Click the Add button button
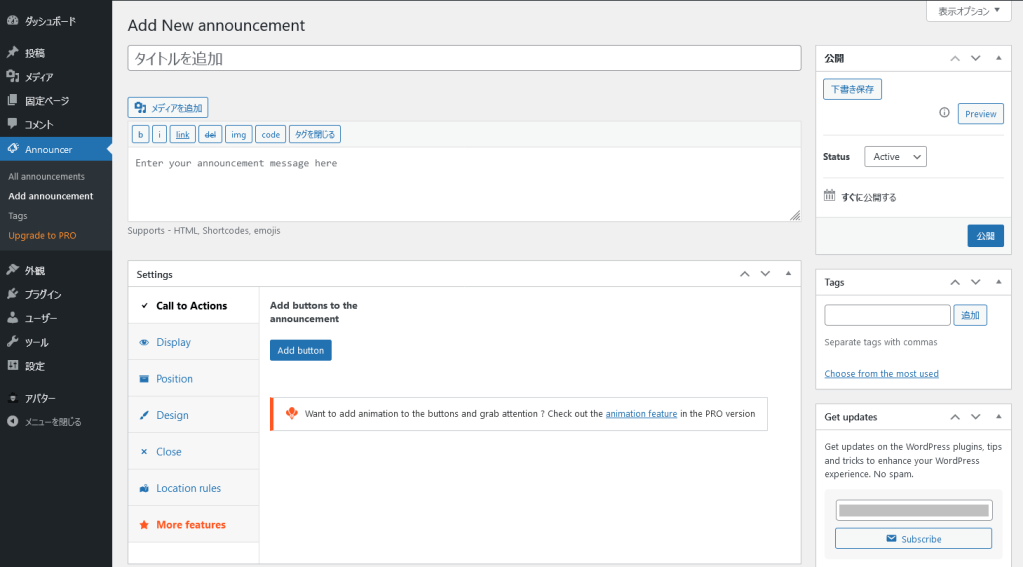Image resolution: width=1023 pixels, height=567 pixels. pyautogui.click(x=301, y=350)
